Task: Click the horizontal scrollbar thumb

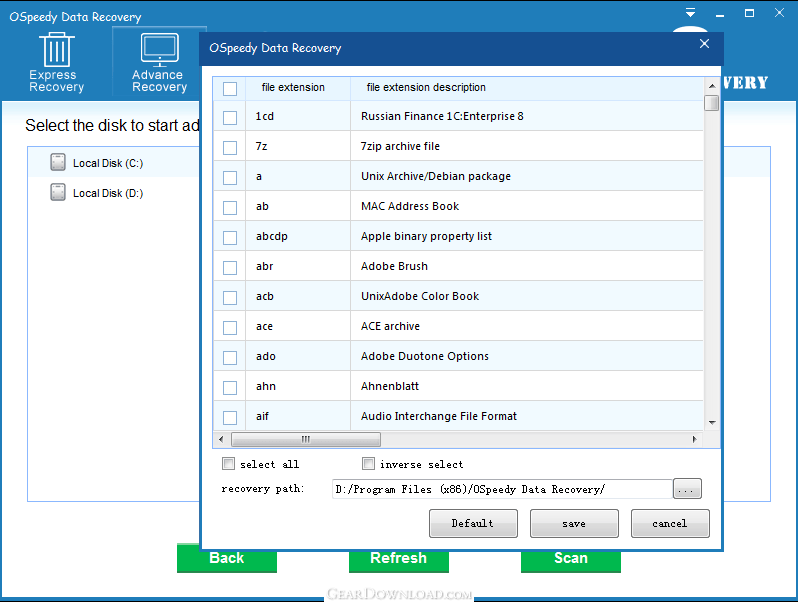Action: 305,439
